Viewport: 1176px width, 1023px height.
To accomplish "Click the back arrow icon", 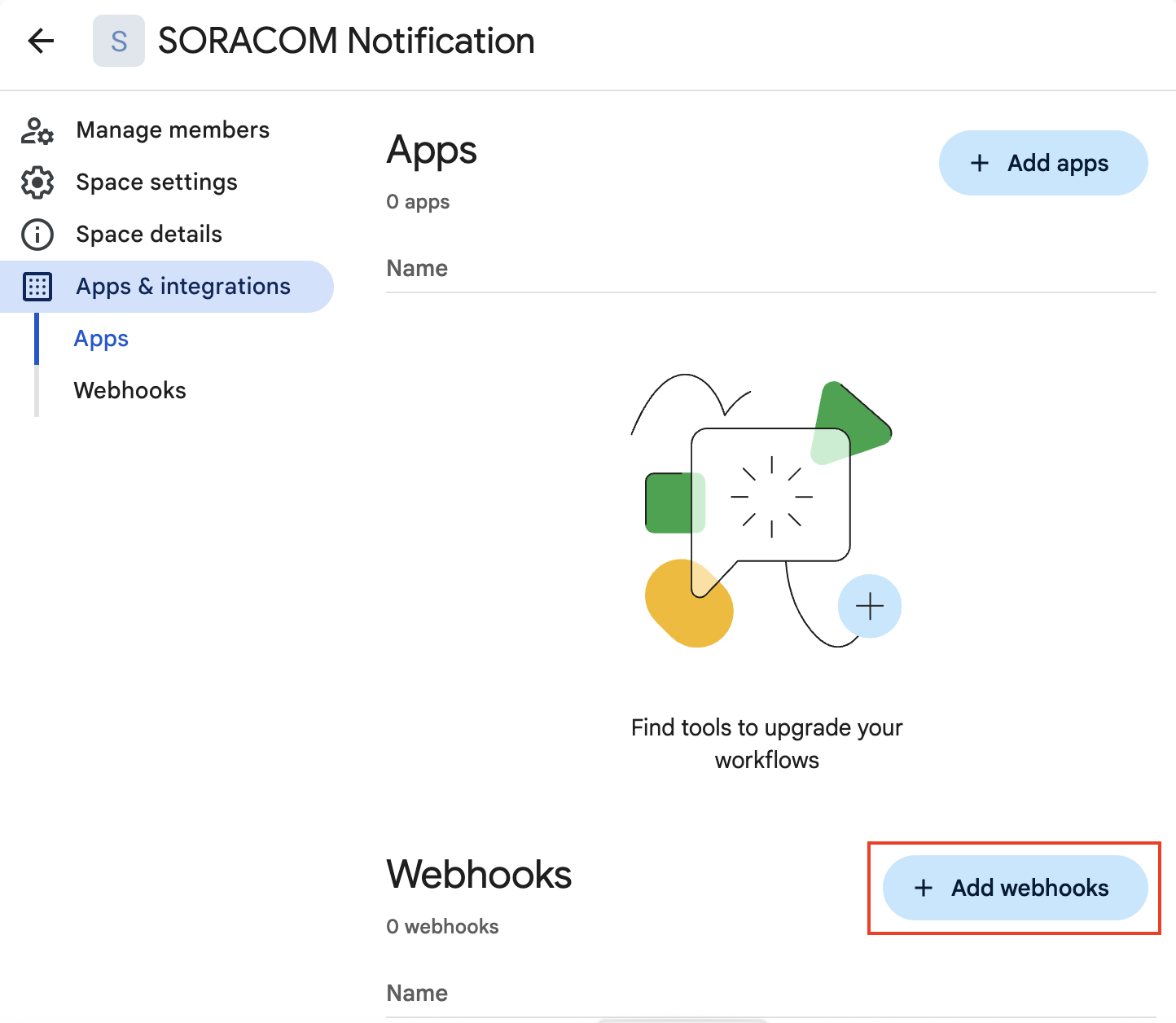I will (41, 41).
